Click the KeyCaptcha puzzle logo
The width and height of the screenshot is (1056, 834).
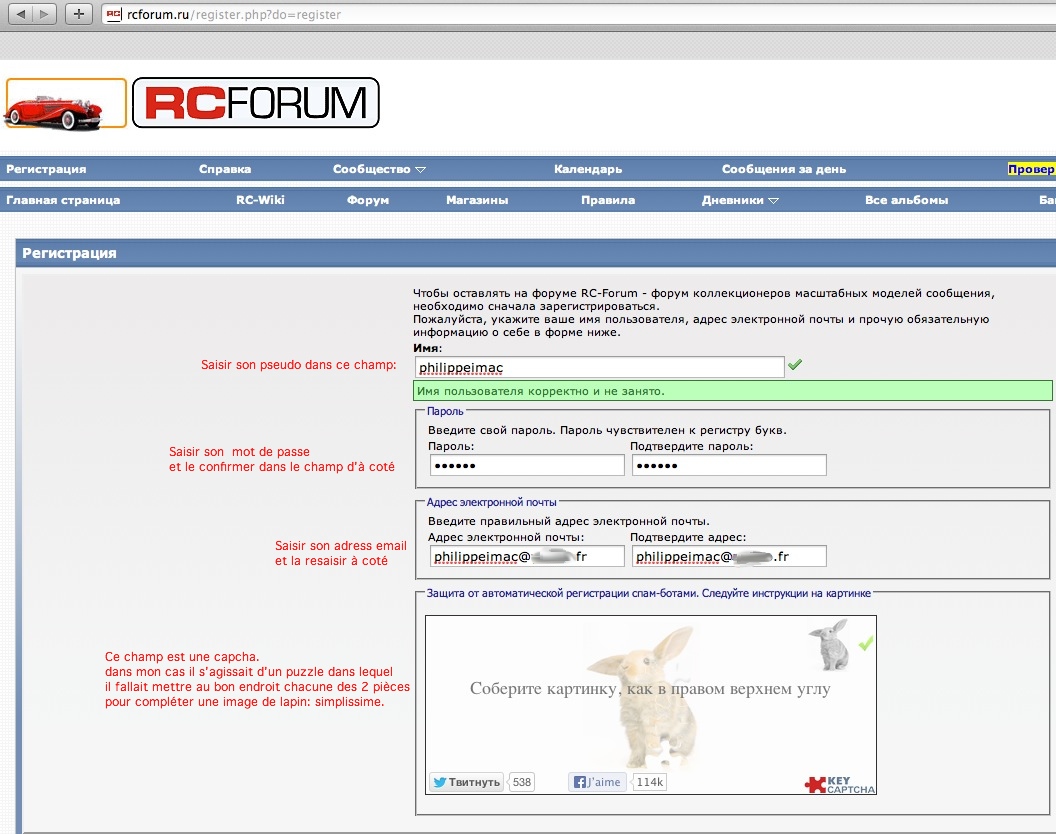click(x=840, y=785)
